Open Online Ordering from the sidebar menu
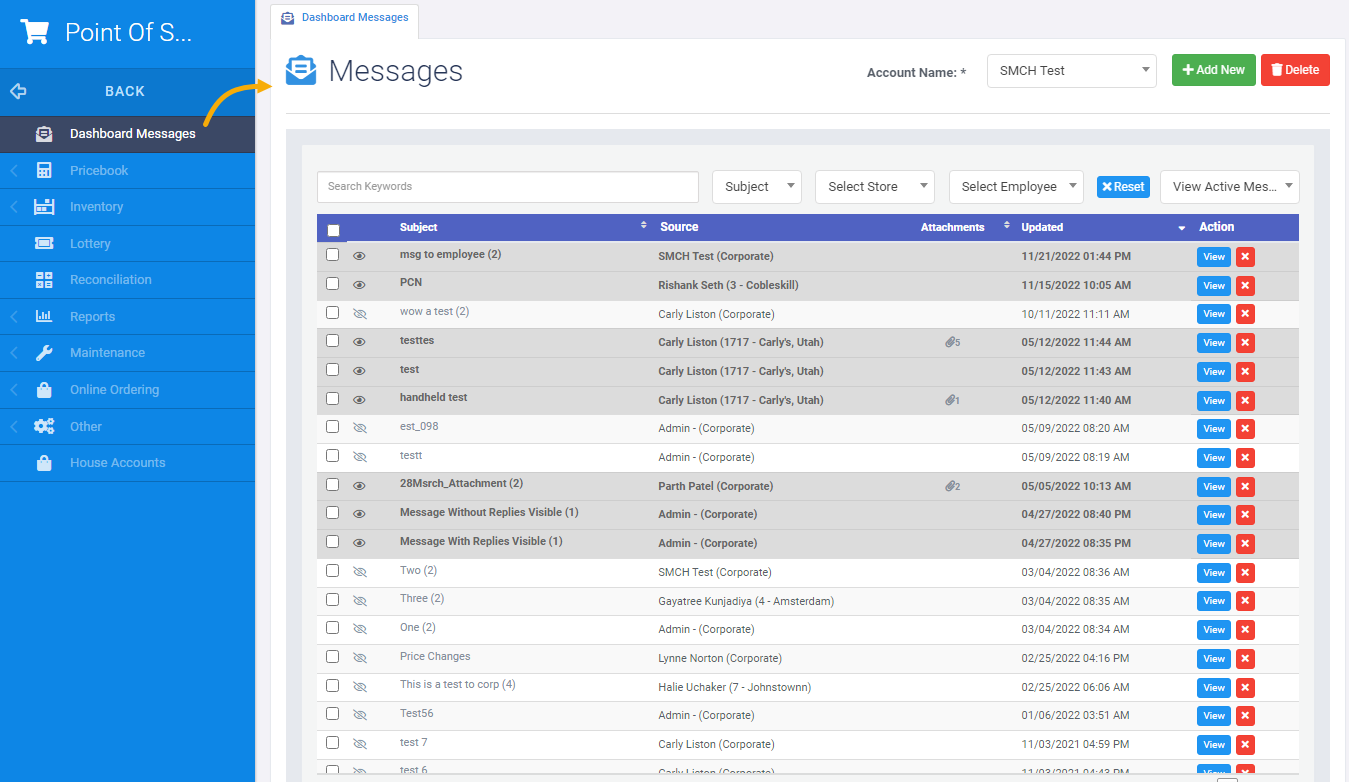1349x782 pixels. (x=42, y=389)
